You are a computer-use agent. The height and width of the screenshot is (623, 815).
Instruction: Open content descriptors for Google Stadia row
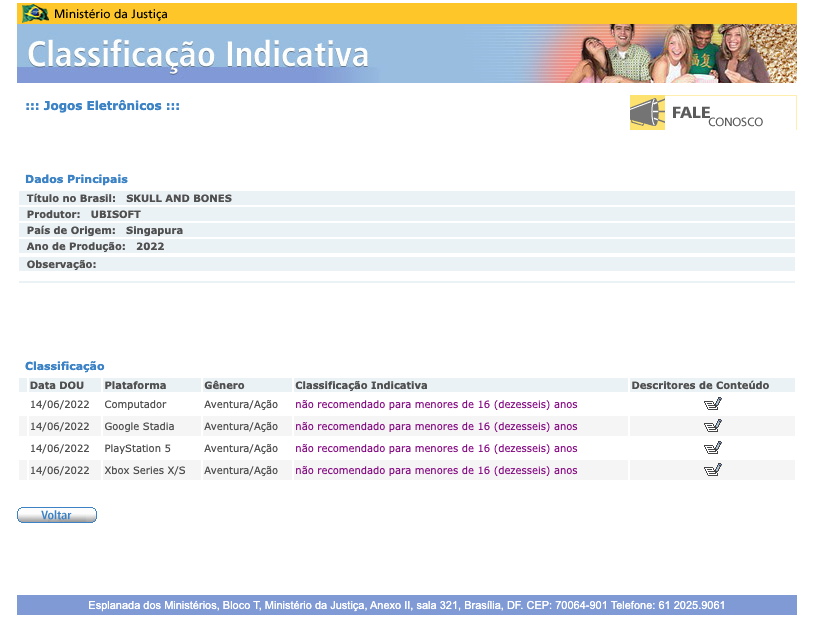(x=713, y=426)
